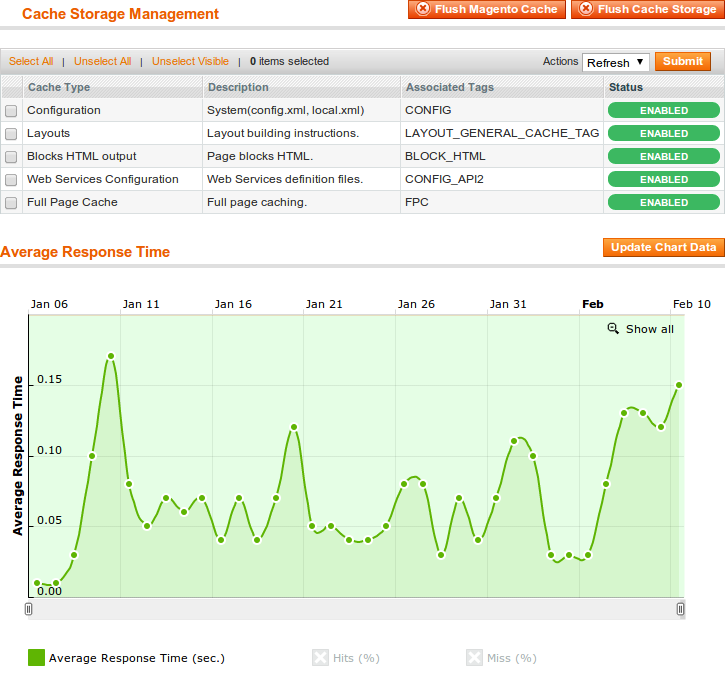Click the Flush Cache Storage button
This screenshot has height=680, width=725.
tap(649, 9)
